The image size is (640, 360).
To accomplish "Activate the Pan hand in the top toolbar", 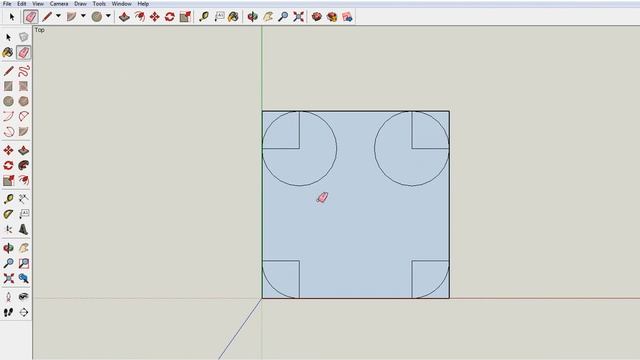I will coord(268,17).
